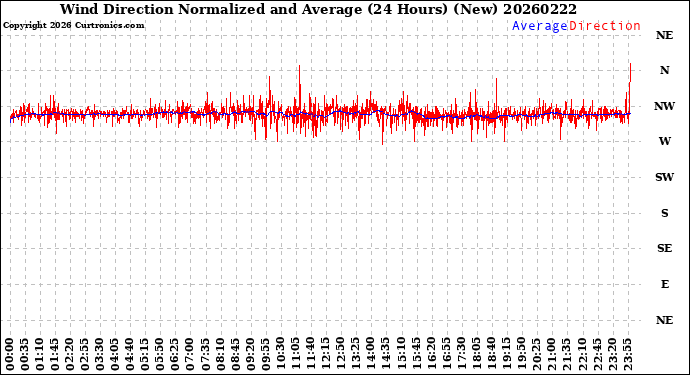Click the 15:45 time axis label
The image size is (690, 375).
[x=416, y=354]
